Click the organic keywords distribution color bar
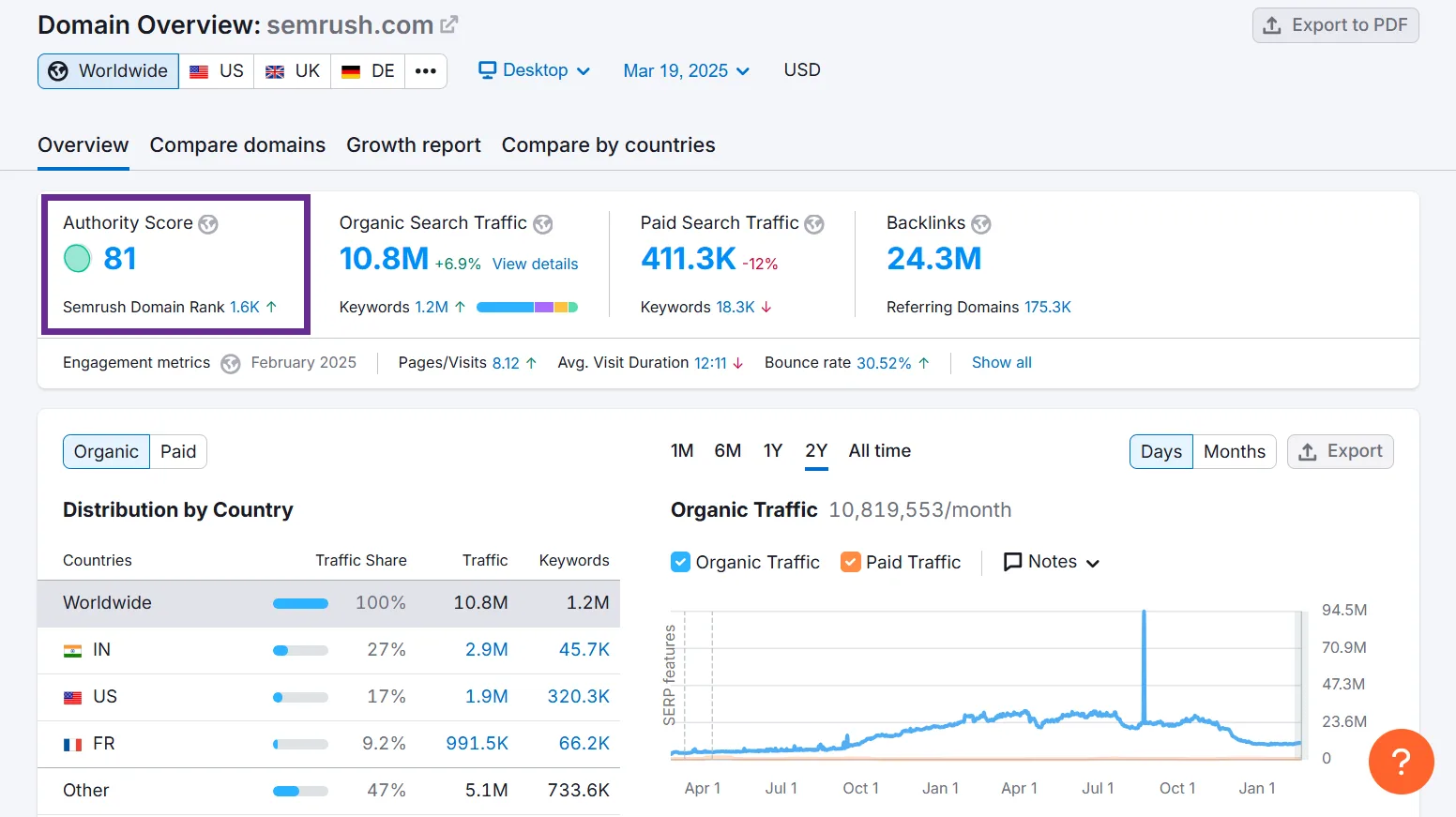The width and height of the screenshot is (1456, 817). pyautogui.click(x=527, y=307)
